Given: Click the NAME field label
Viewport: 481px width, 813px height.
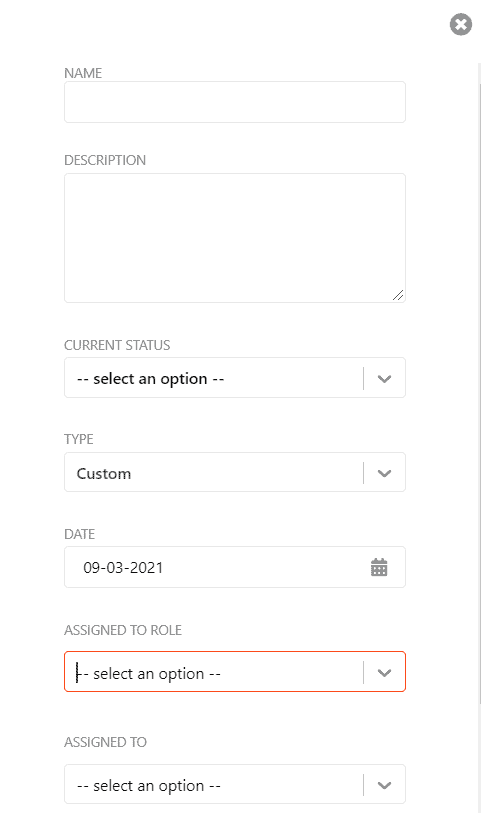Looking at the screenshot, I should coord(83,73).
